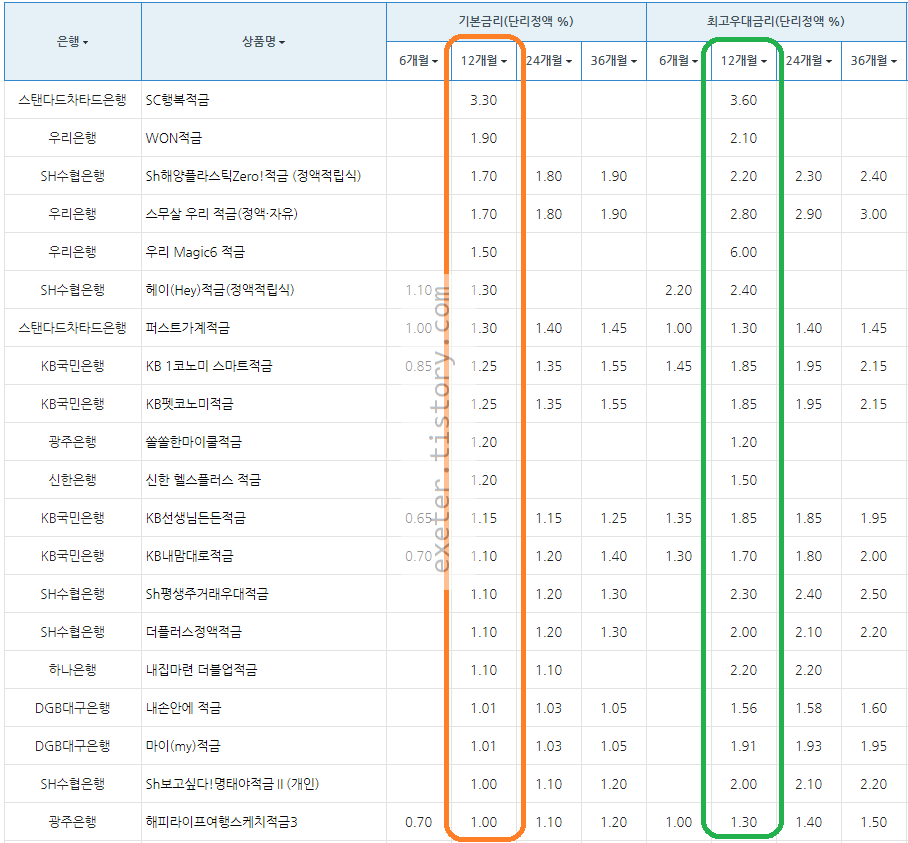Select KB선생님든든적금 product name
The width and height of the screenshot is (908, 843).
(196, 518)
